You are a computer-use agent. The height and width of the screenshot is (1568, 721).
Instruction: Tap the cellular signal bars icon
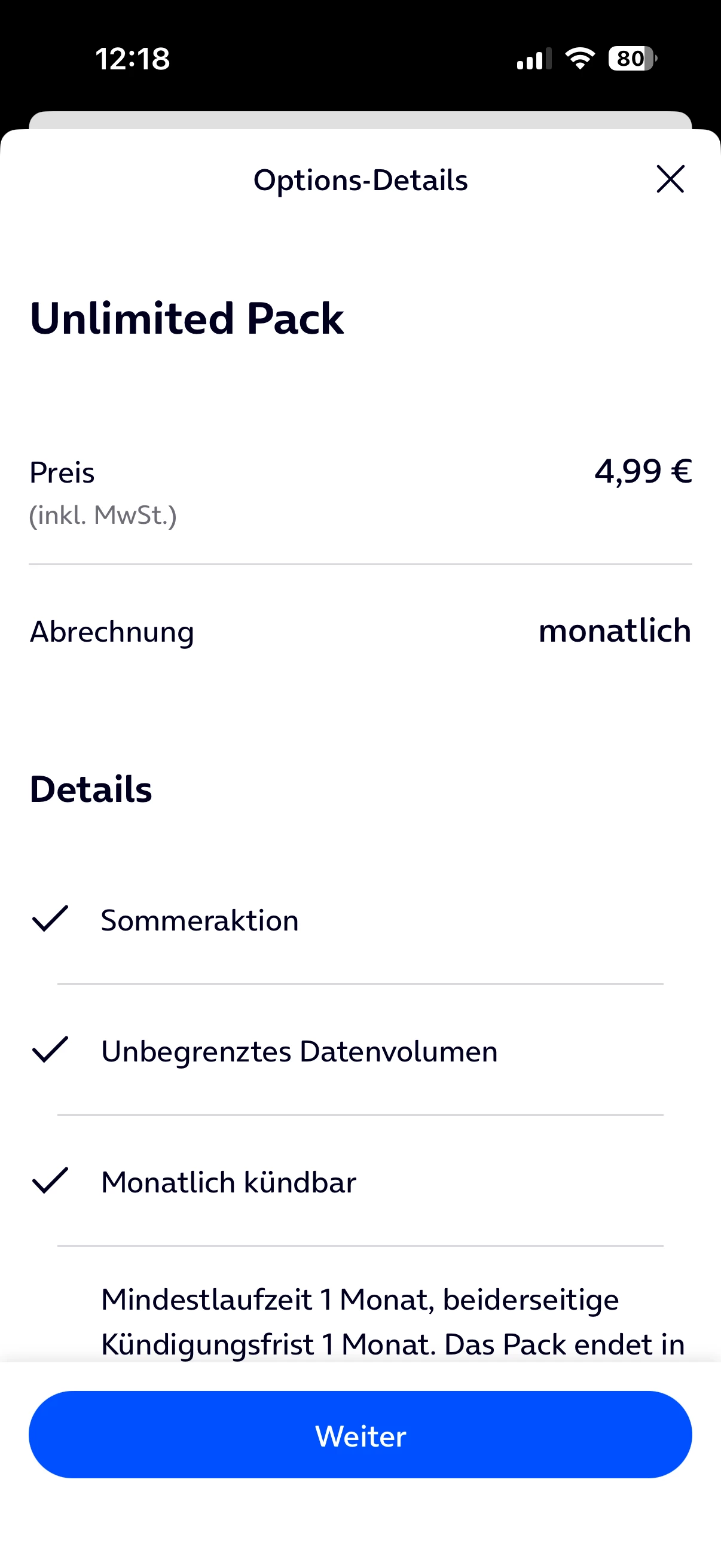click(x=534, y=59)
